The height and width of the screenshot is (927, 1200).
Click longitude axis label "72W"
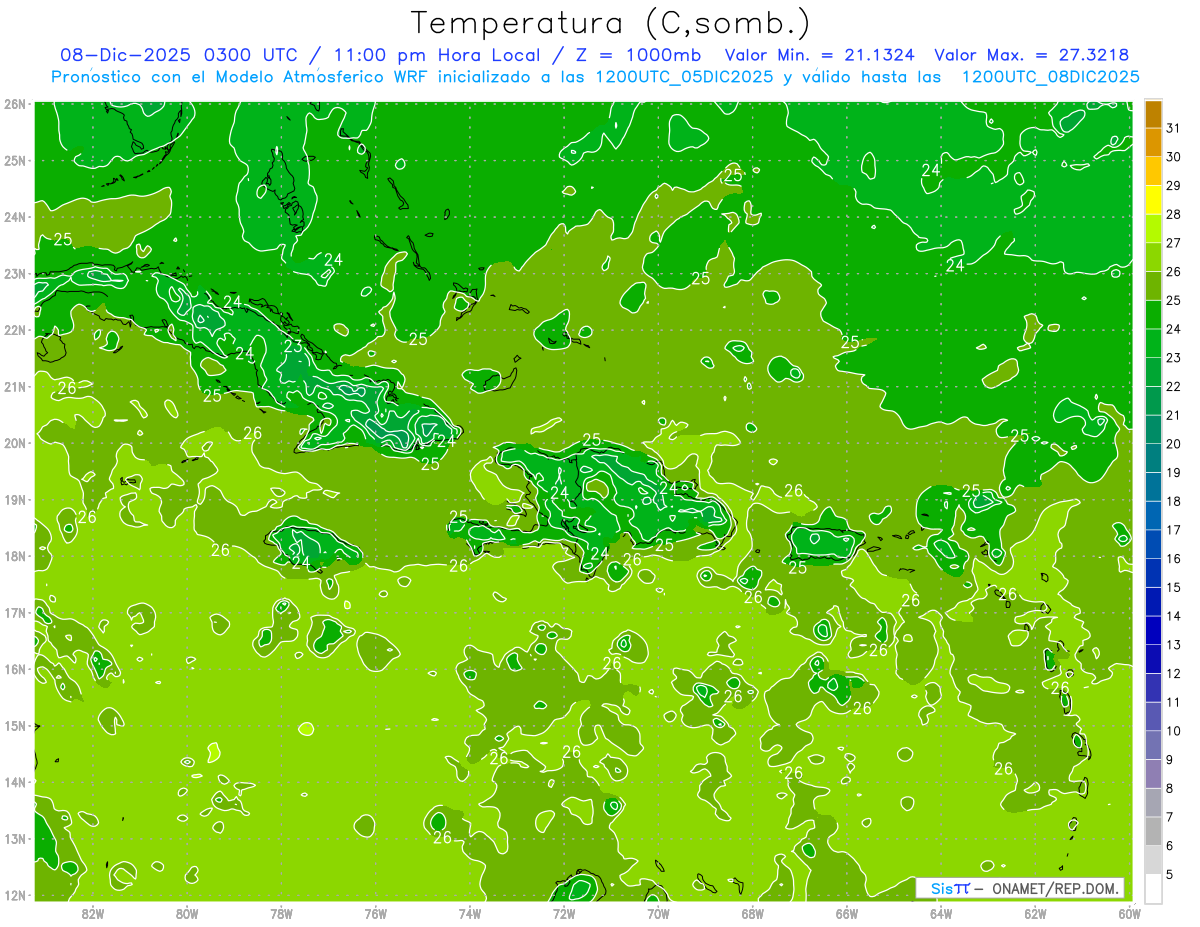(x=564, y=913)
